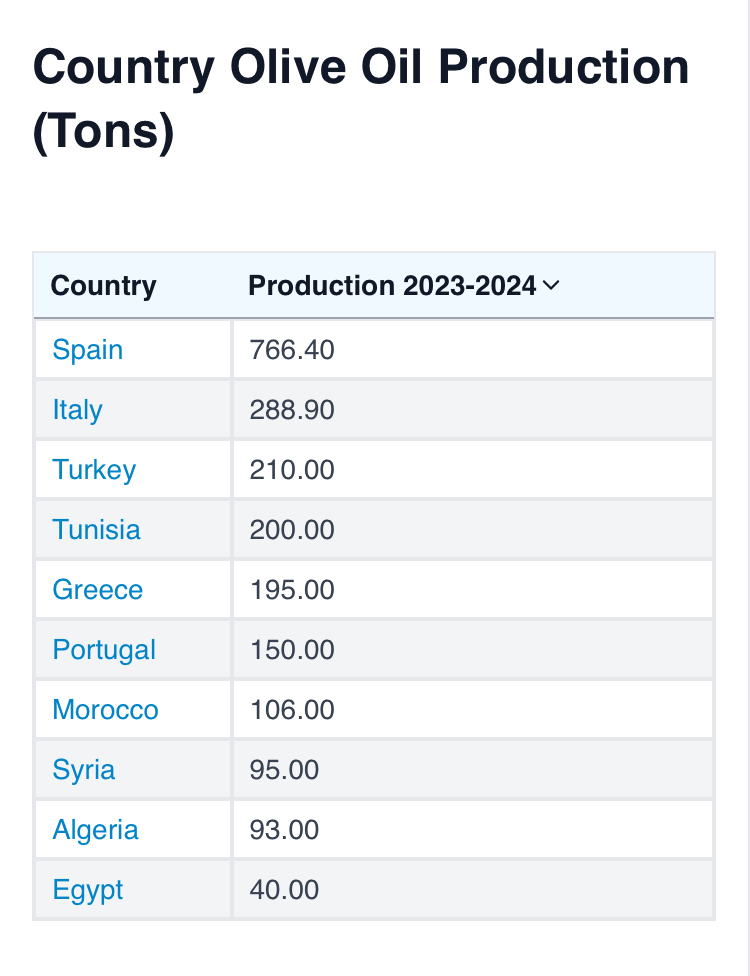This screenshot has width=750, height=976.
Task: Click the Country Olive Oil Production heading
Action: pyautogui.click(x=361, y=99)
